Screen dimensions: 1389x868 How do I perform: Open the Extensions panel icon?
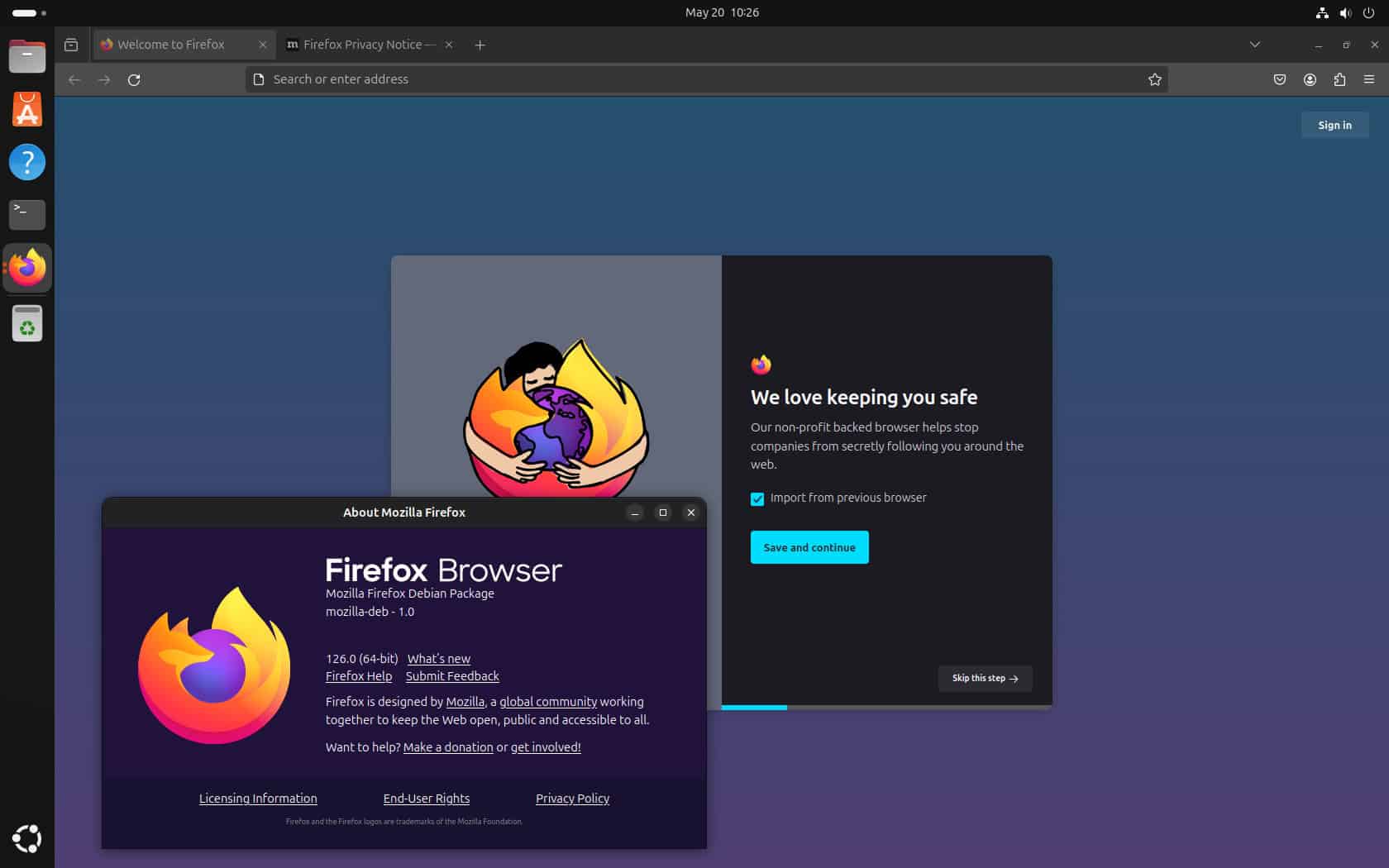(1339, 79)
